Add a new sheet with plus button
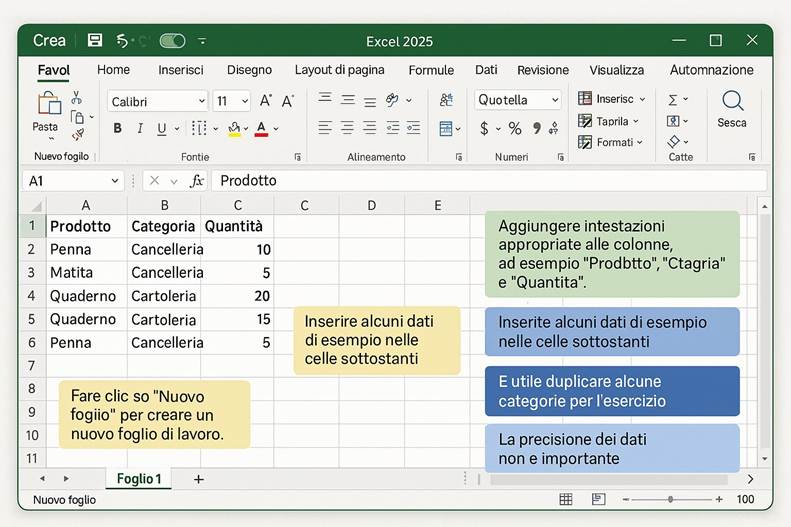791x527 pixels. pos(198,479)
